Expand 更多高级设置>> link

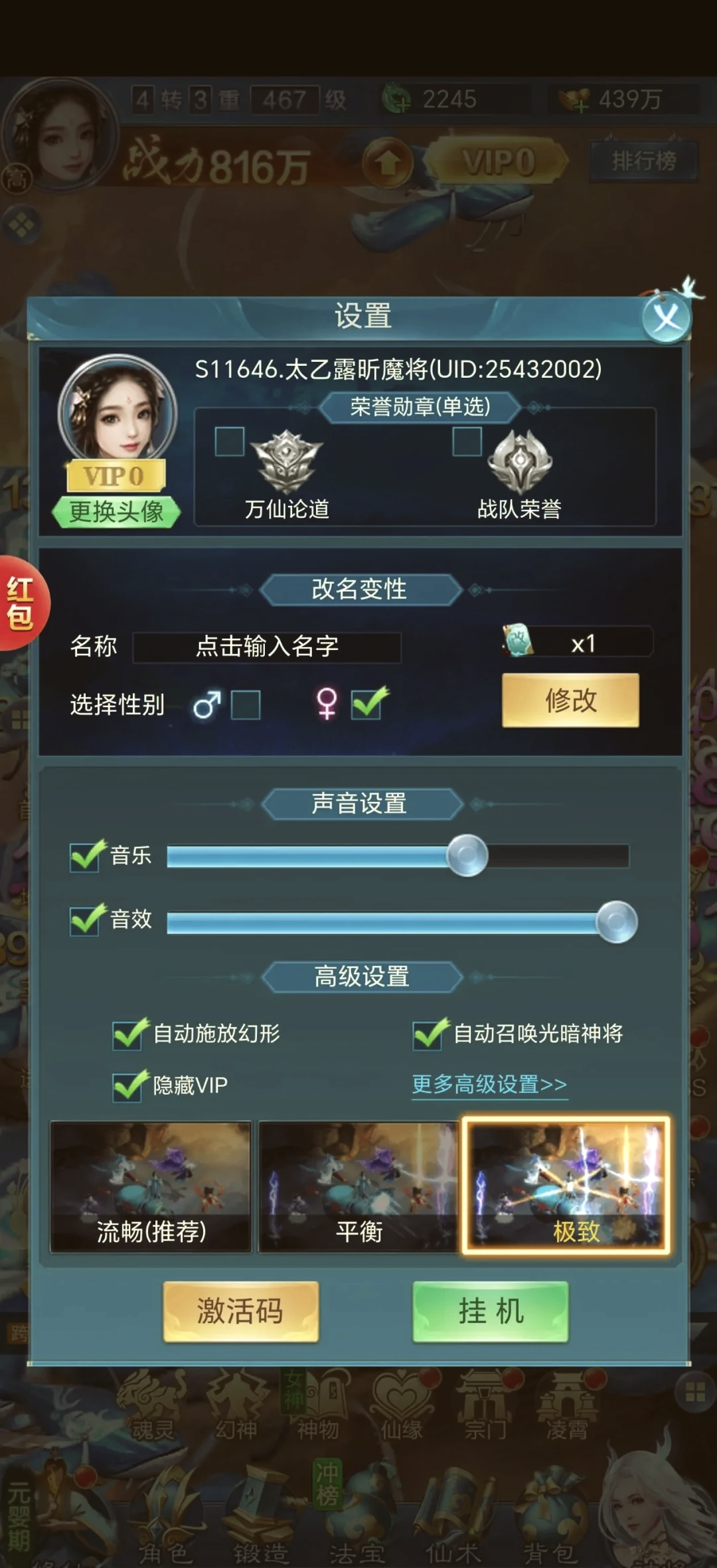(x=489, y=1085)
